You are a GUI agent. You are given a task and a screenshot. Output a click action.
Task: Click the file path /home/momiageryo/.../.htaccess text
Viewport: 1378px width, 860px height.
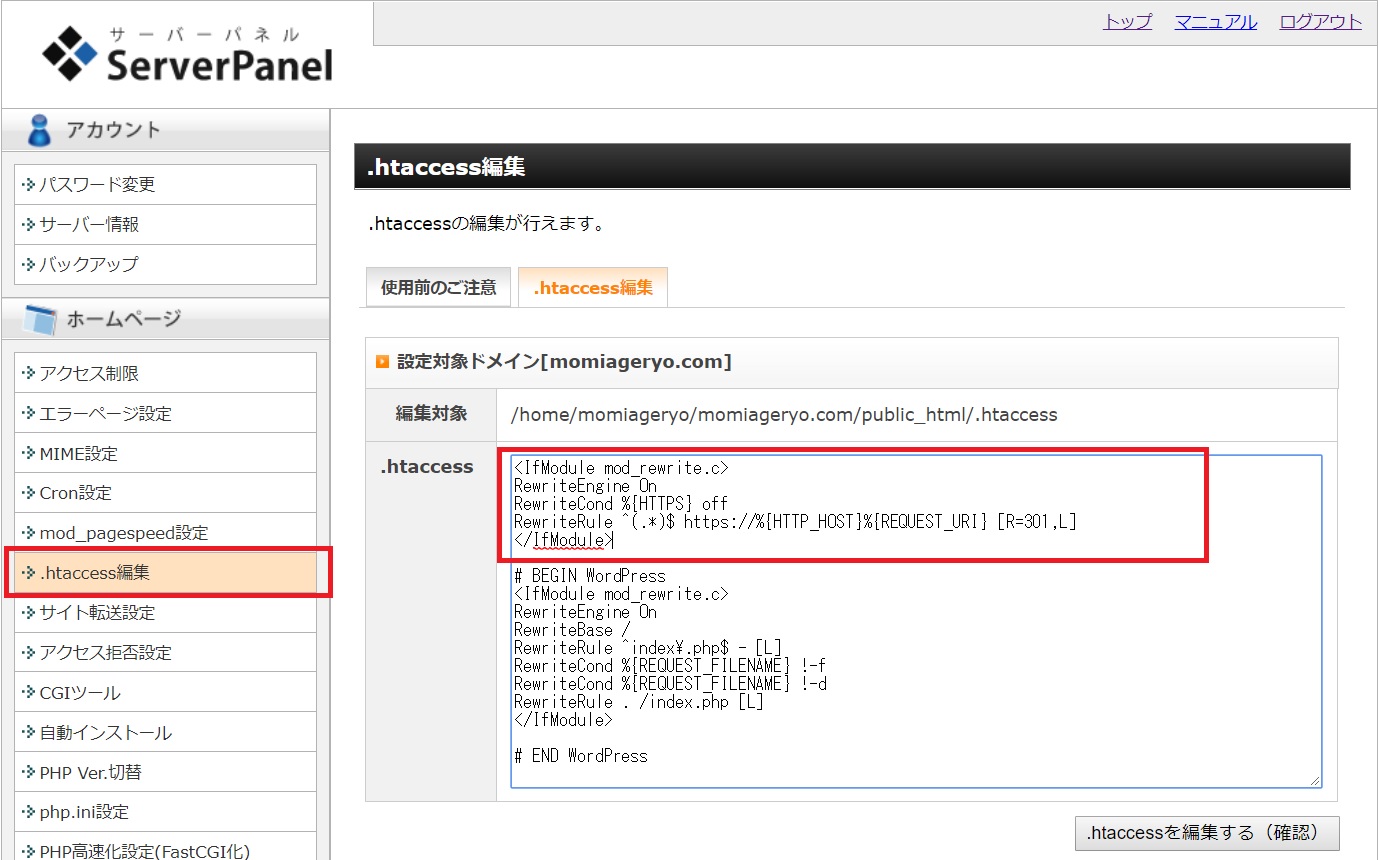[784, 414]
